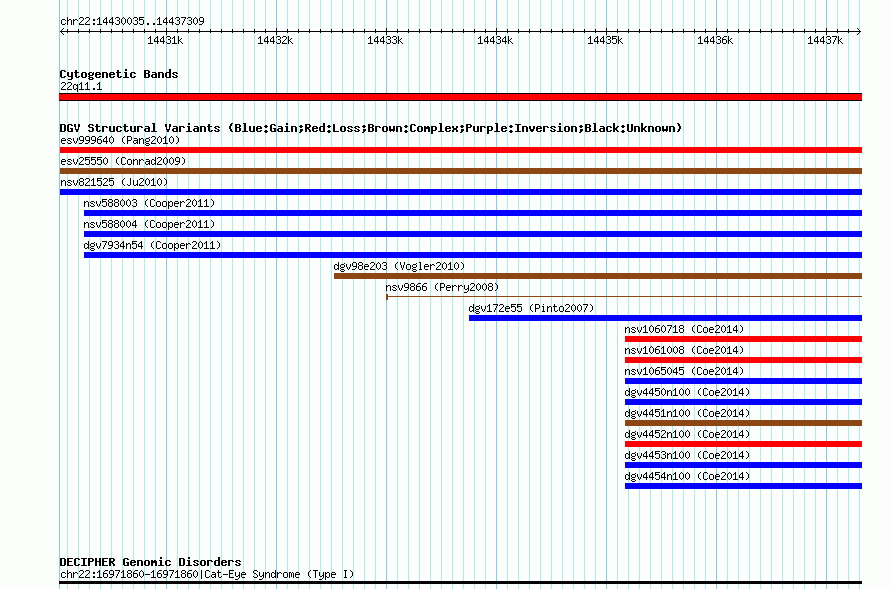This screenshot has width=890, height=589.
Task: Click the nsv1060718 red loss bar
Action: 743,339
